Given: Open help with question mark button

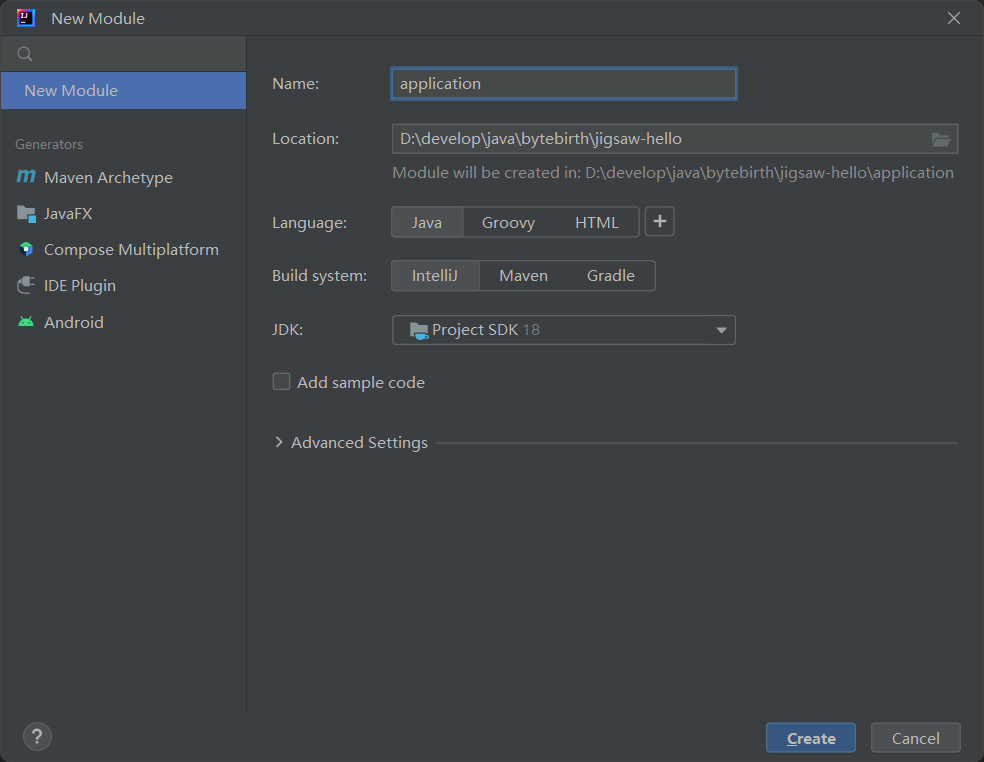Looking at the screenshot, I should click(37, 736).
